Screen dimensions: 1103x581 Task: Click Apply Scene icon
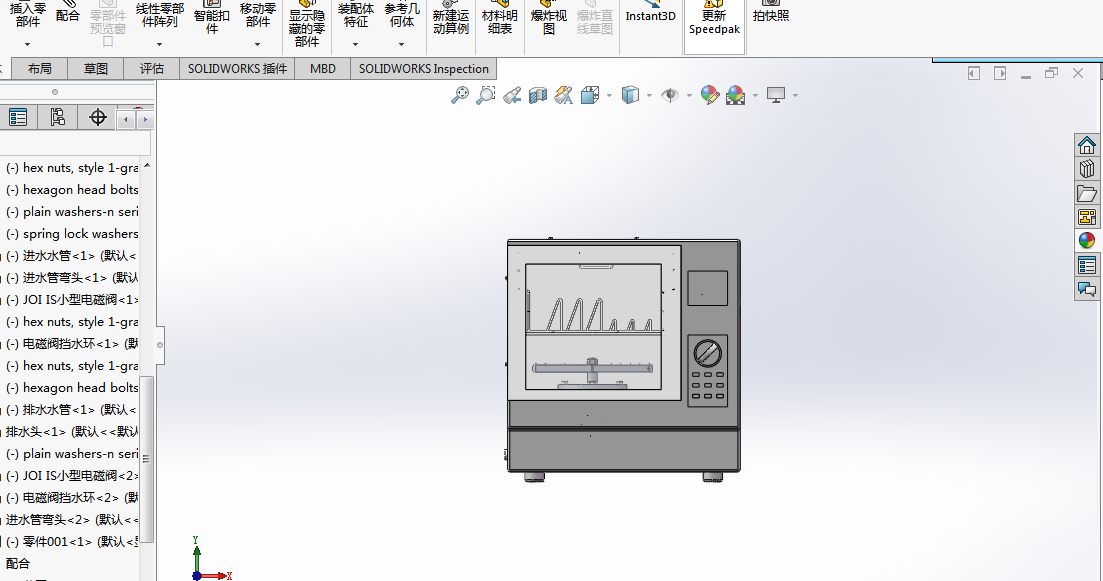pos(735,95)
